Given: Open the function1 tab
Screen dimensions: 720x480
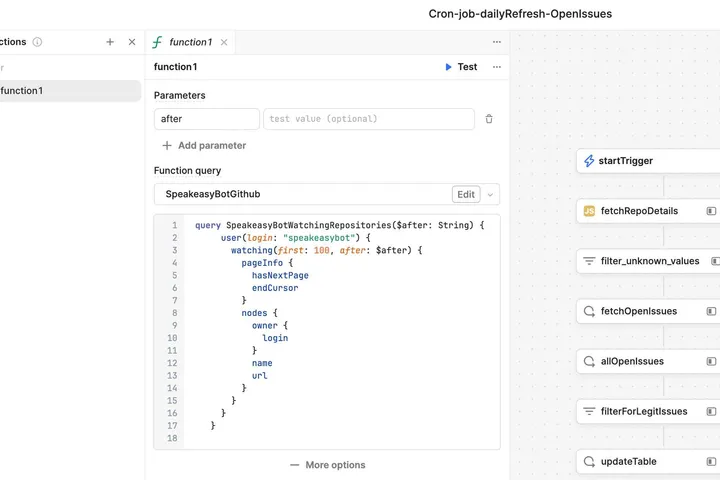Looking at the screenshot, I should [x=190, y=42].
